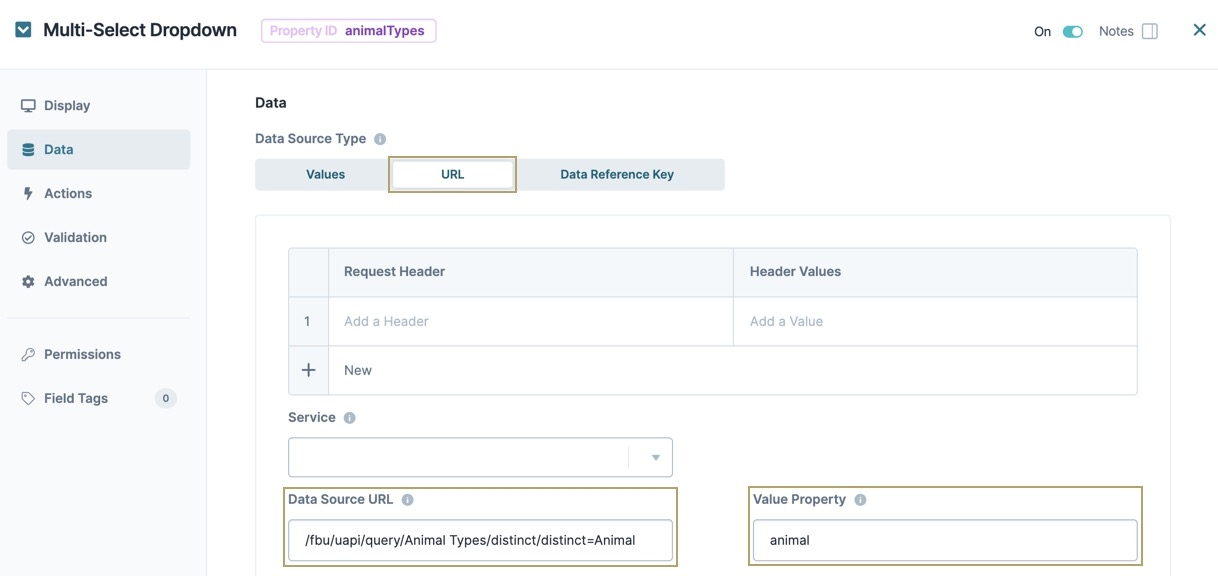1218x576 pixels.
Task: Open the Permissions section
Action: coord(98,354)
